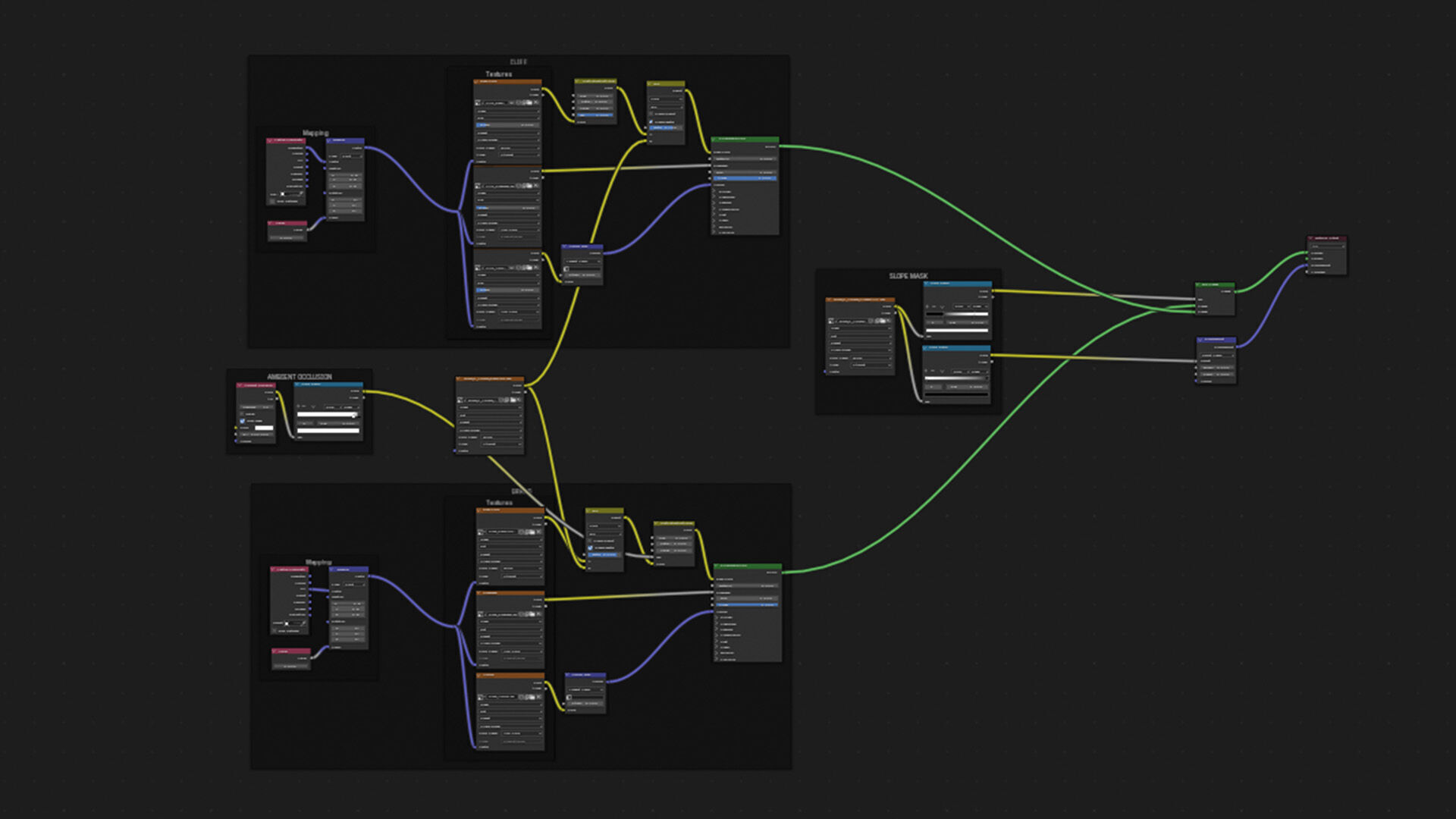
Task: Collapse the Mix Shader node via header arrow
Action: (1197, 284)
